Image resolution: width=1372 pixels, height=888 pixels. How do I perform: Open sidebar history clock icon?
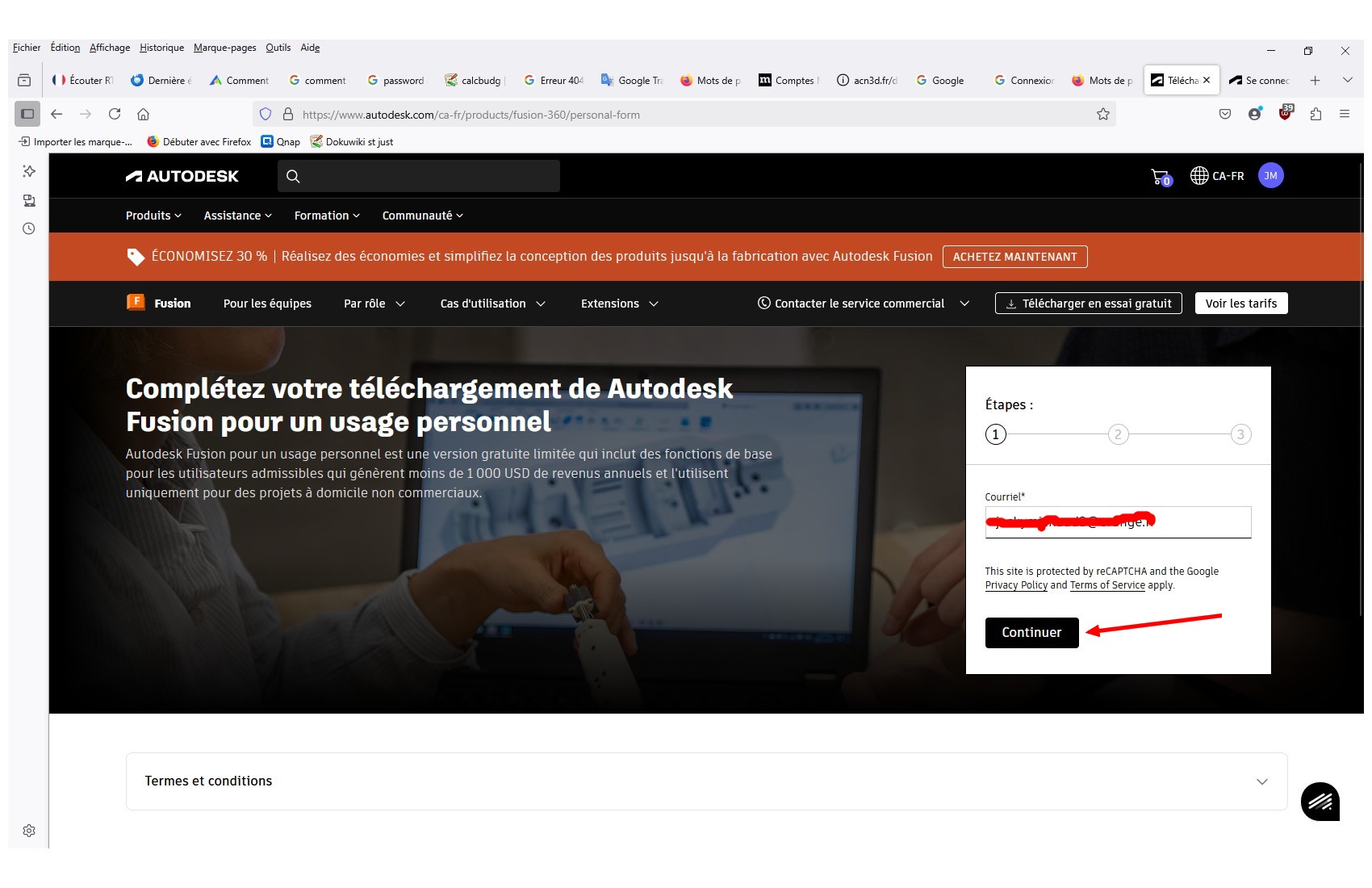pos(29,228)
